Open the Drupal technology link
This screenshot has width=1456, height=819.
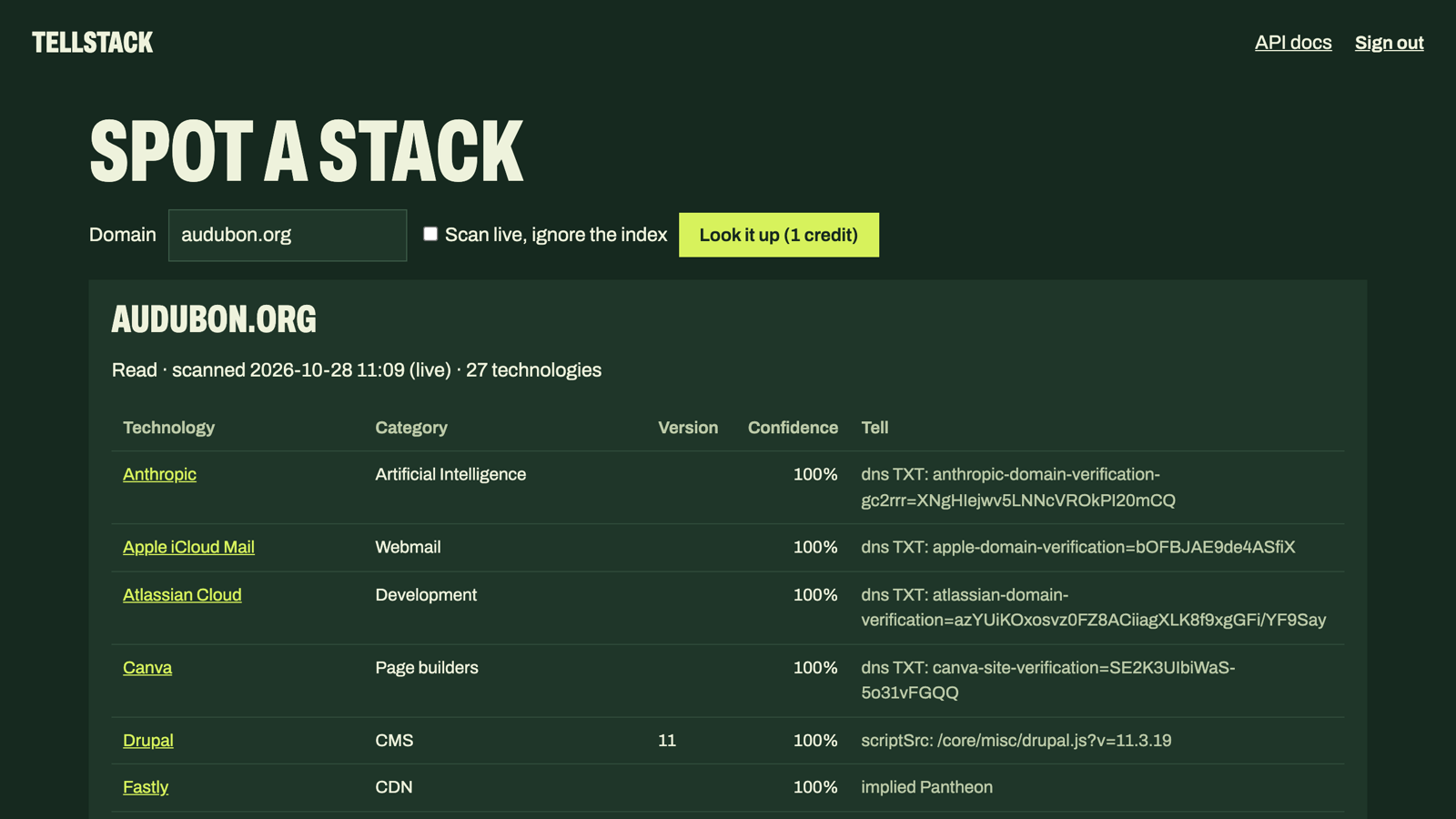[x=148, y=740]
